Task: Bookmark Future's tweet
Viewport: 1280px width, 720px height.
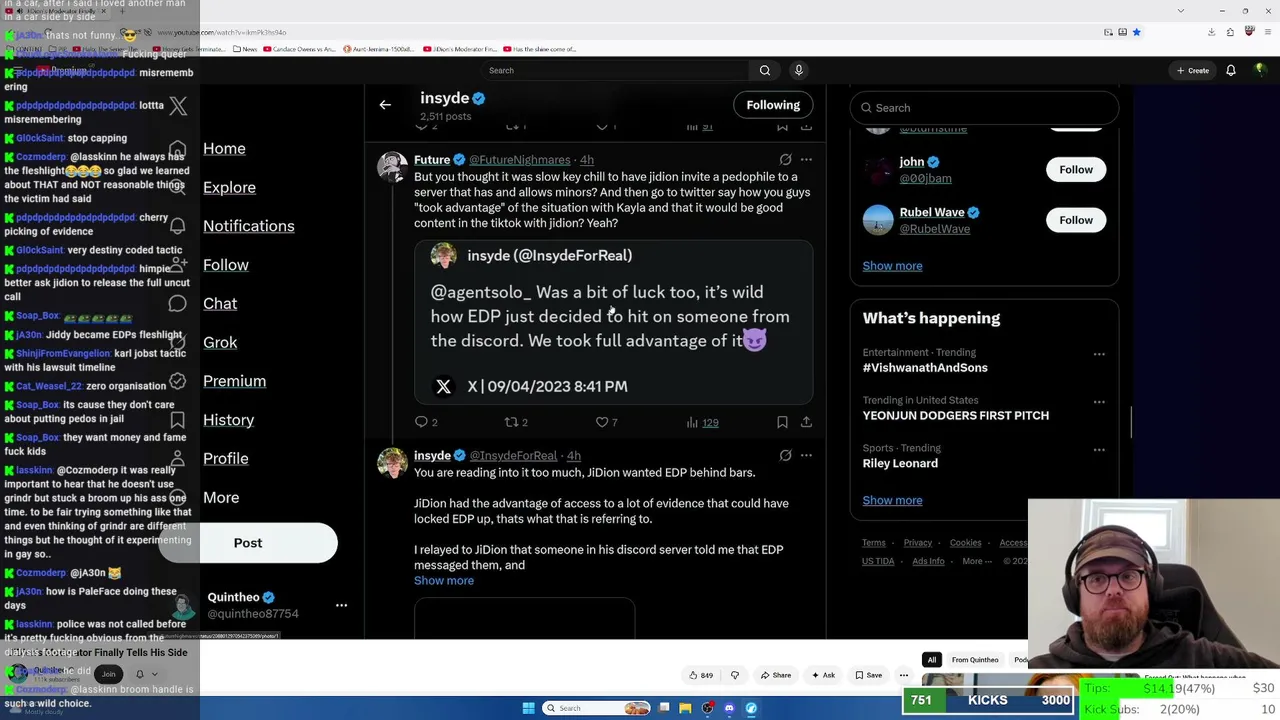Action: click(782, 423)
